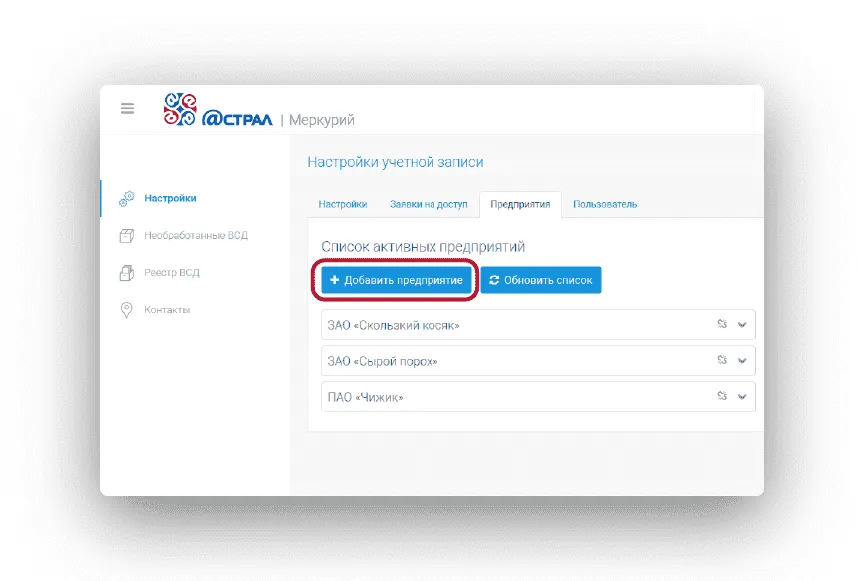Open the hamburger menu icon
864x581 pixels.
(x=128, y=108)
